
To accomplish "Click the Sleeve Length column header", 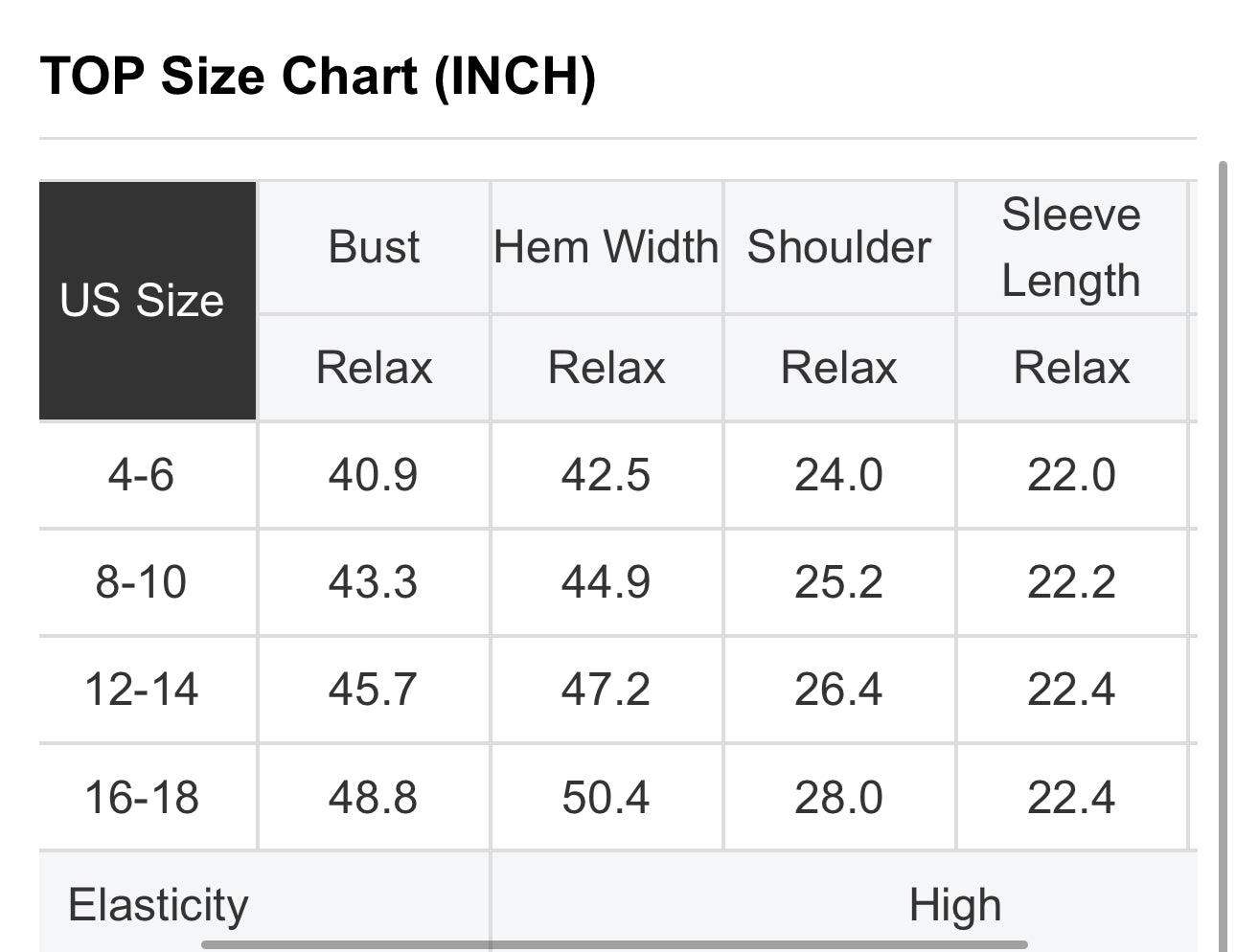I will pos(1071,247).
